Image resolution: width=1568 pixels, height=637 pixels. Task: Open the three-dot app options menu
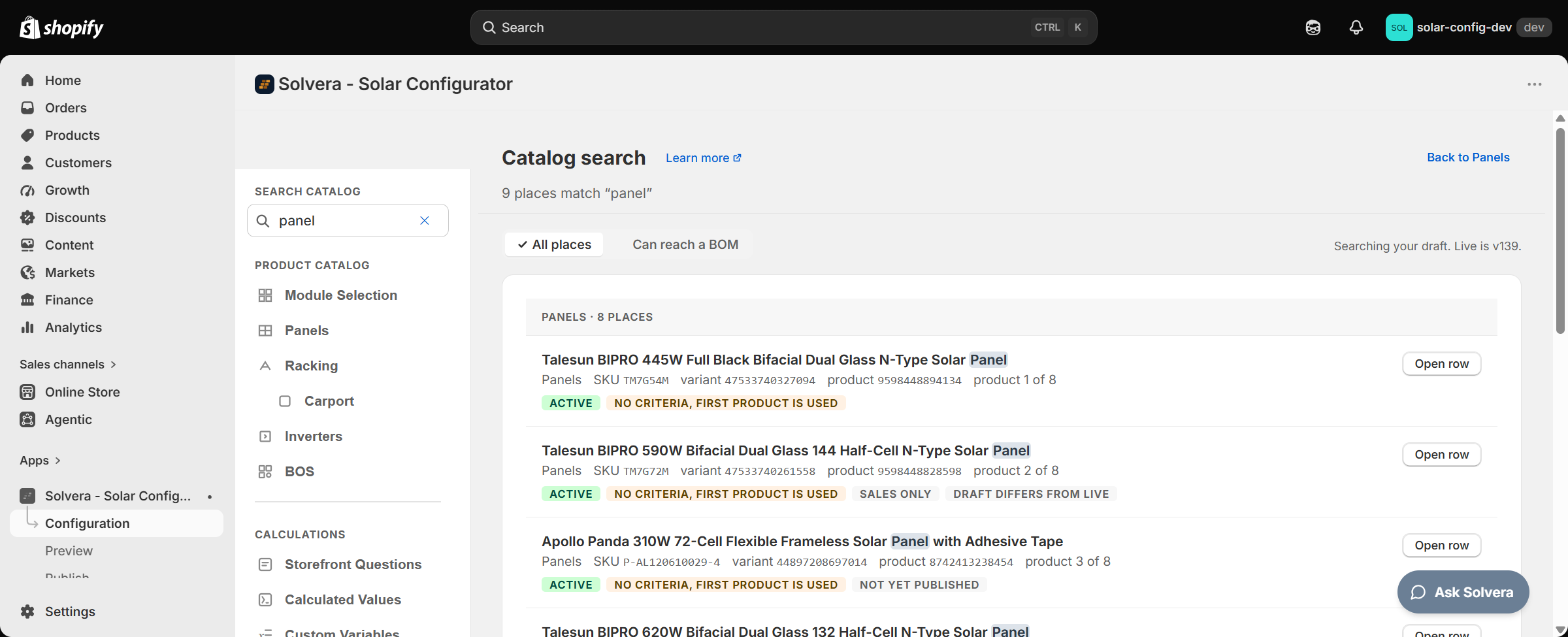(x=1535, y=84)
